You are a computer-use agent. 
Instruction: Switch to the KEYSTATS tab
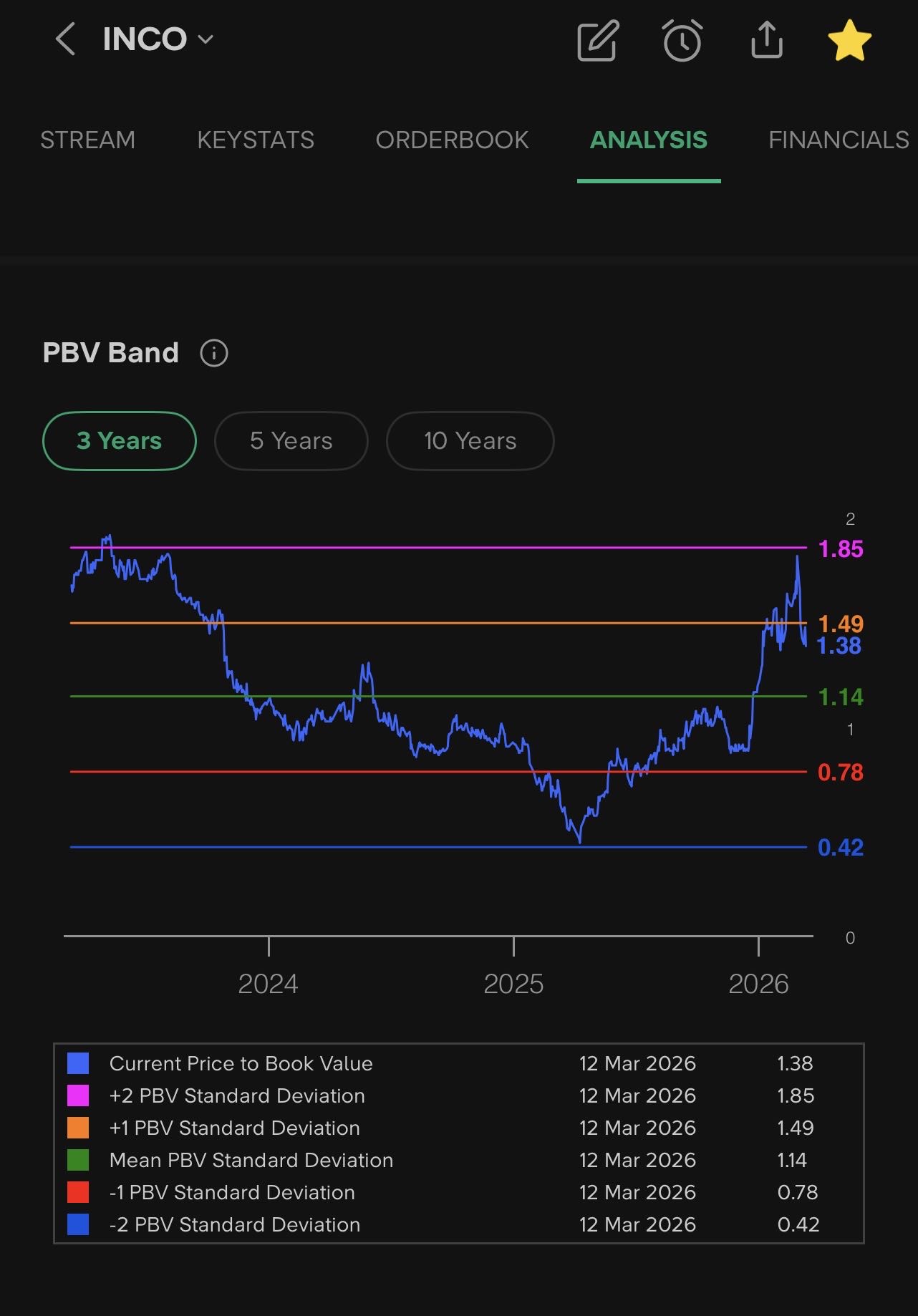256,140
